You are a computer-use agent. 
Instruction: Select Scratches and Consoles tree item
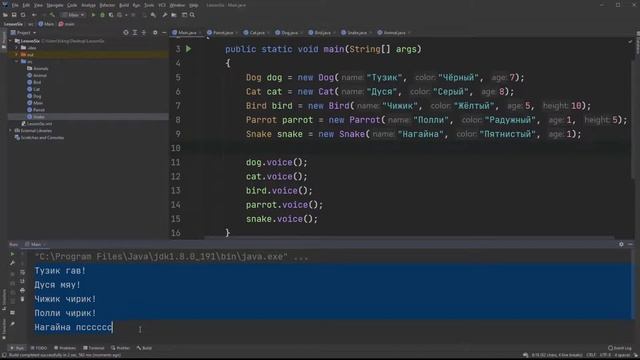point(39,138)
